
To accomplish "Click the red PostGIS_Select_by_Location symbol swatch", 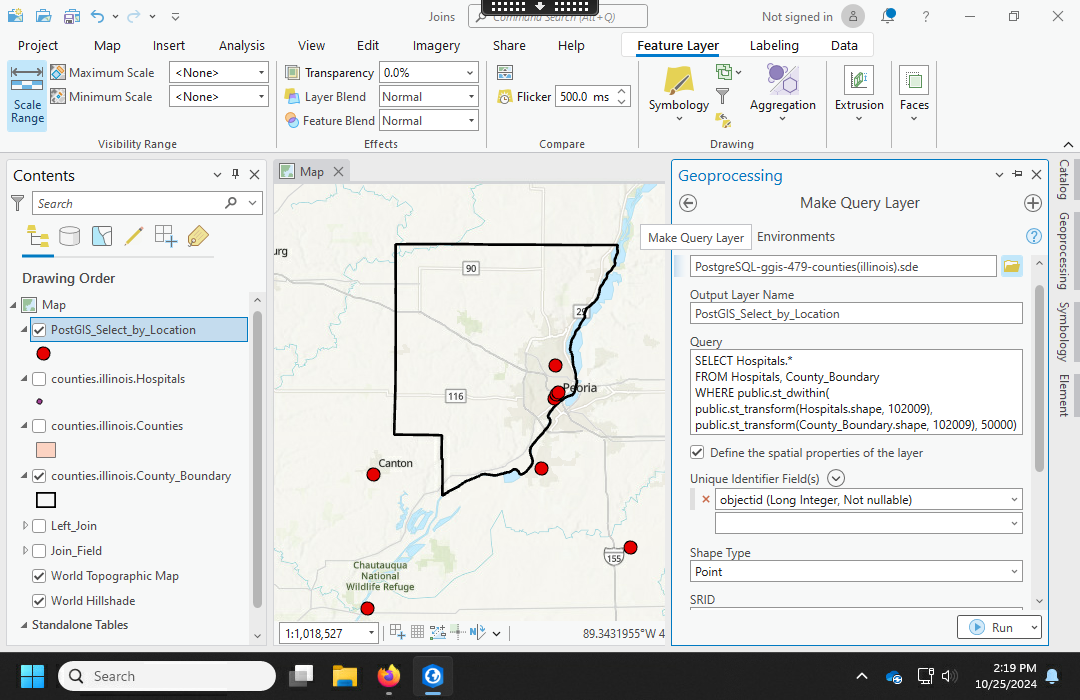I will [x=43, y=353].
